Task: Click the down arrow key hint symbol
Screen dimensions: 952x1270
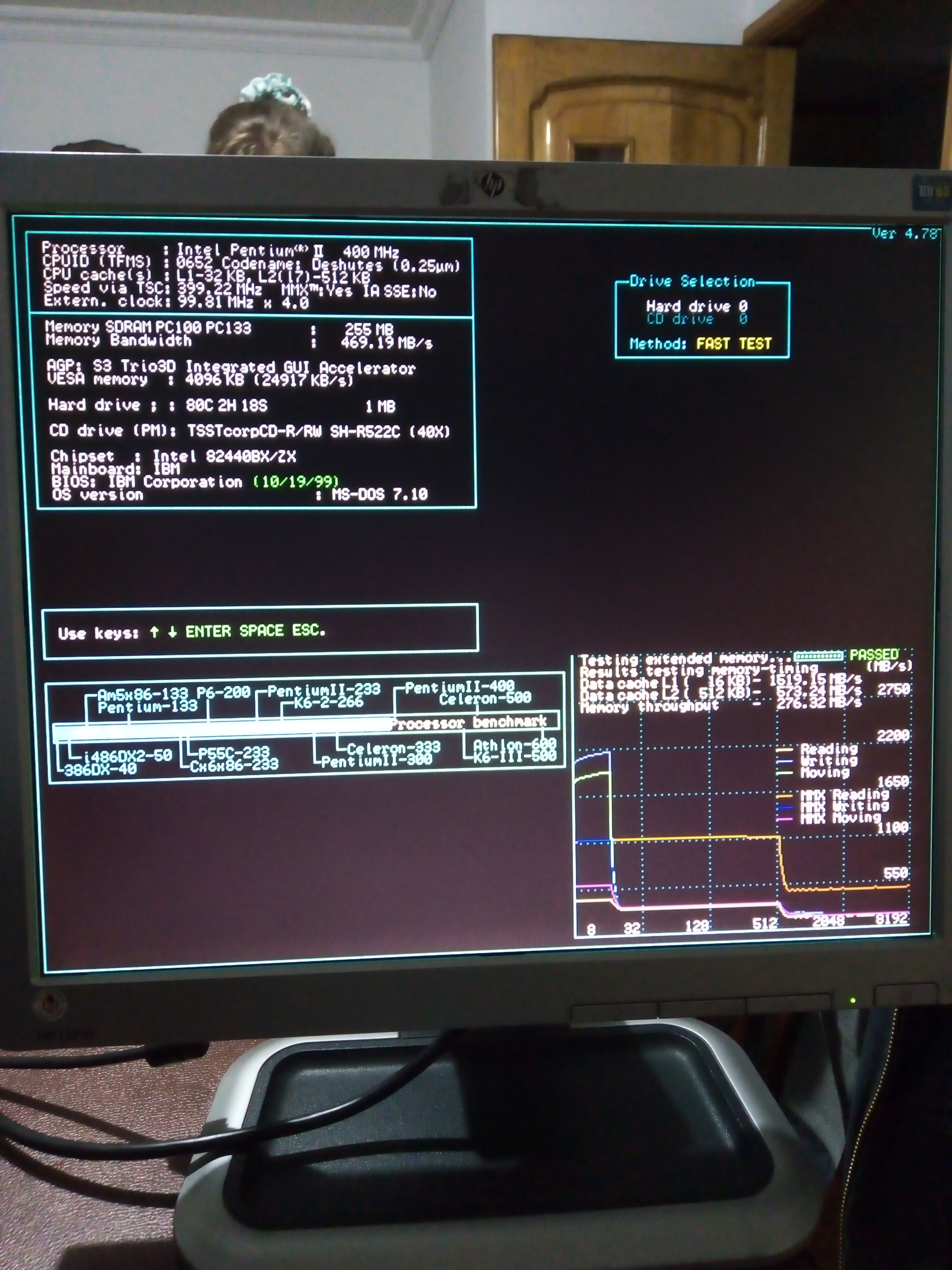Action: point(172,632)
